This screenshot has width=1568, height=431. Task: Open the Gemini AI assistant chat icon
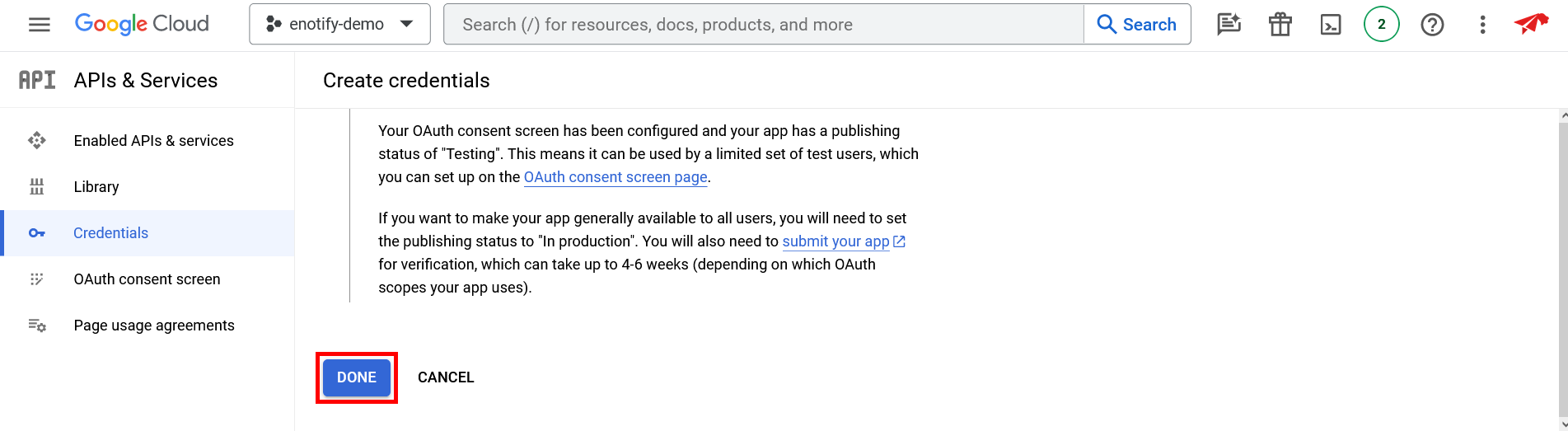(x=1229, y=25)
